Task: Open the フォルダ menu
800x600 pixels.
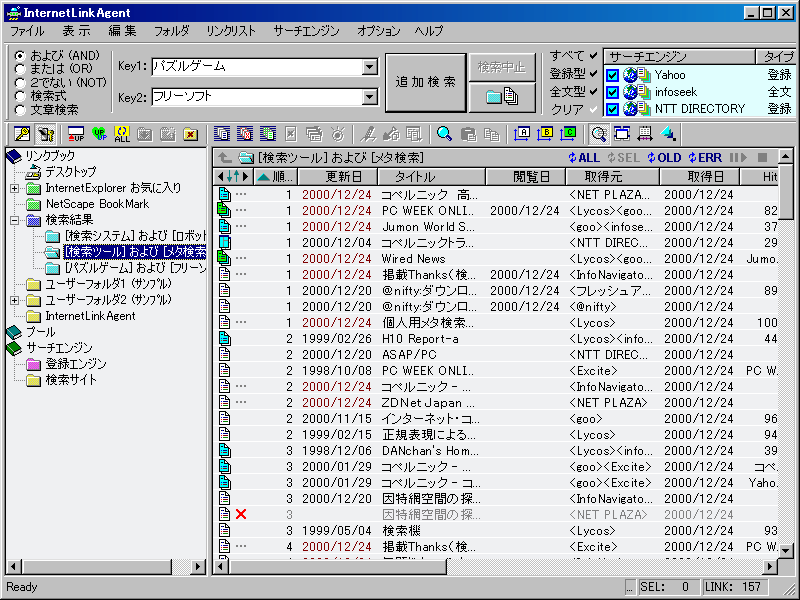Action: [x=172, y=31]
